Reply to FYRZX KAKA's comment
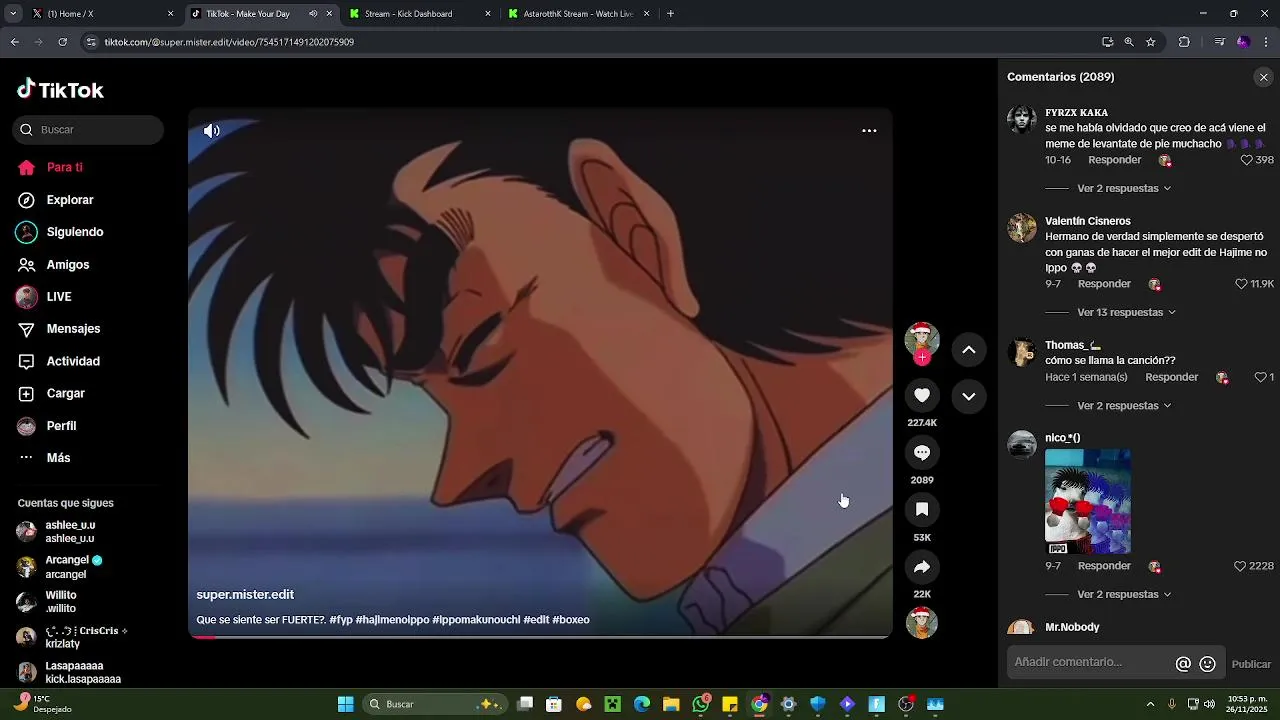 pos(1114,160)
